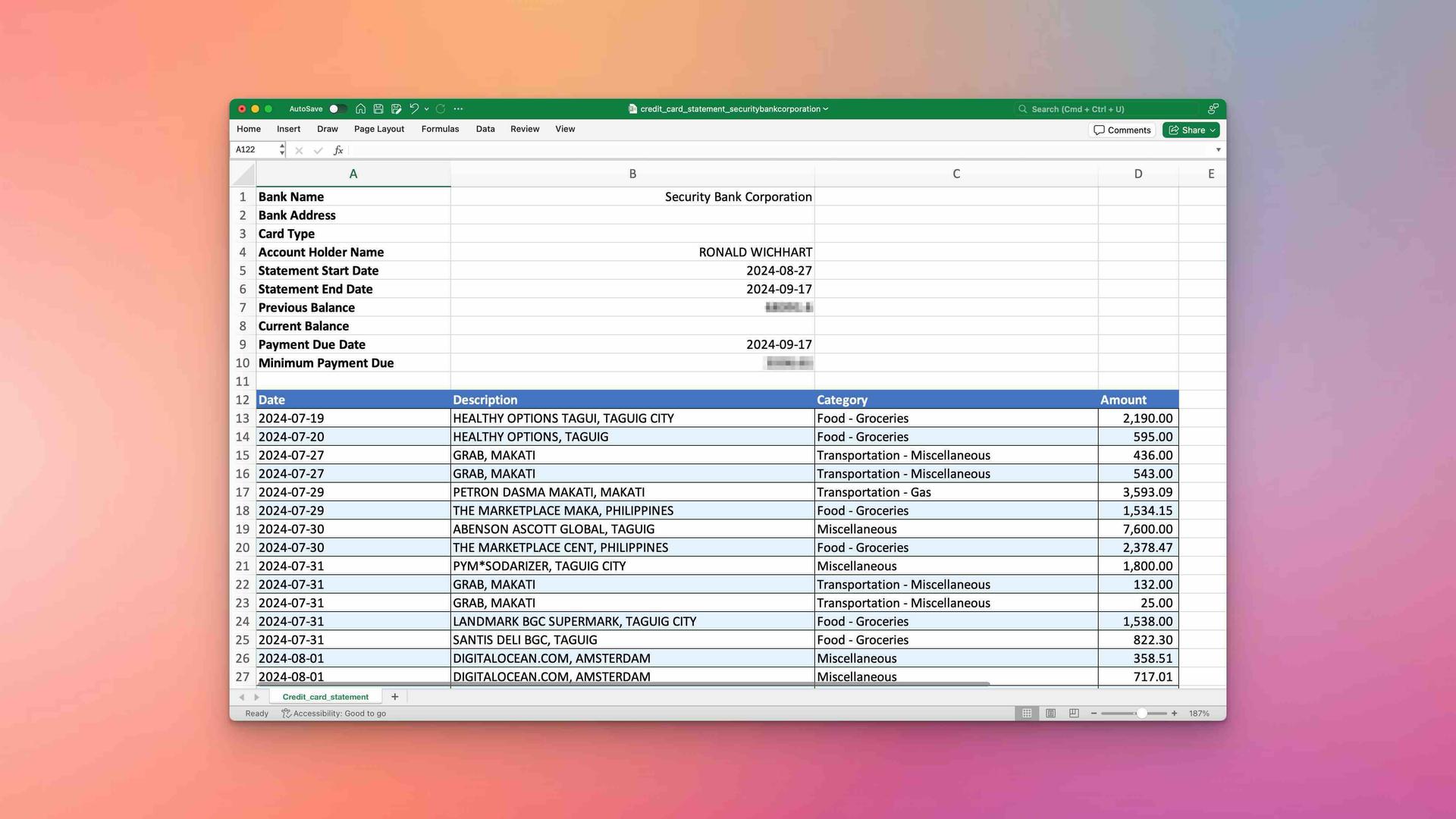1456x819 pixels.
Task: Open the Insert ribbon tab
Action: [x=288, y=129]
